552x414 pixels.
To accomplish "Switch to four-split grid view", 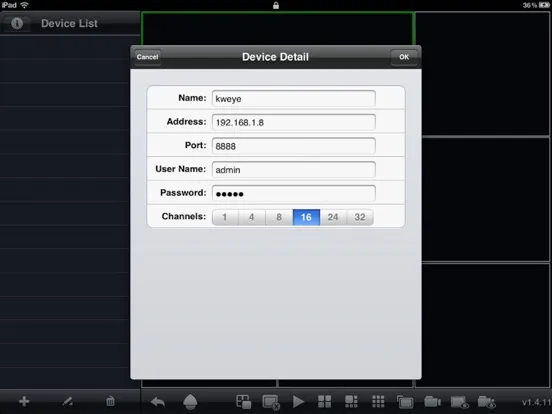I will (x=325, y=401).
